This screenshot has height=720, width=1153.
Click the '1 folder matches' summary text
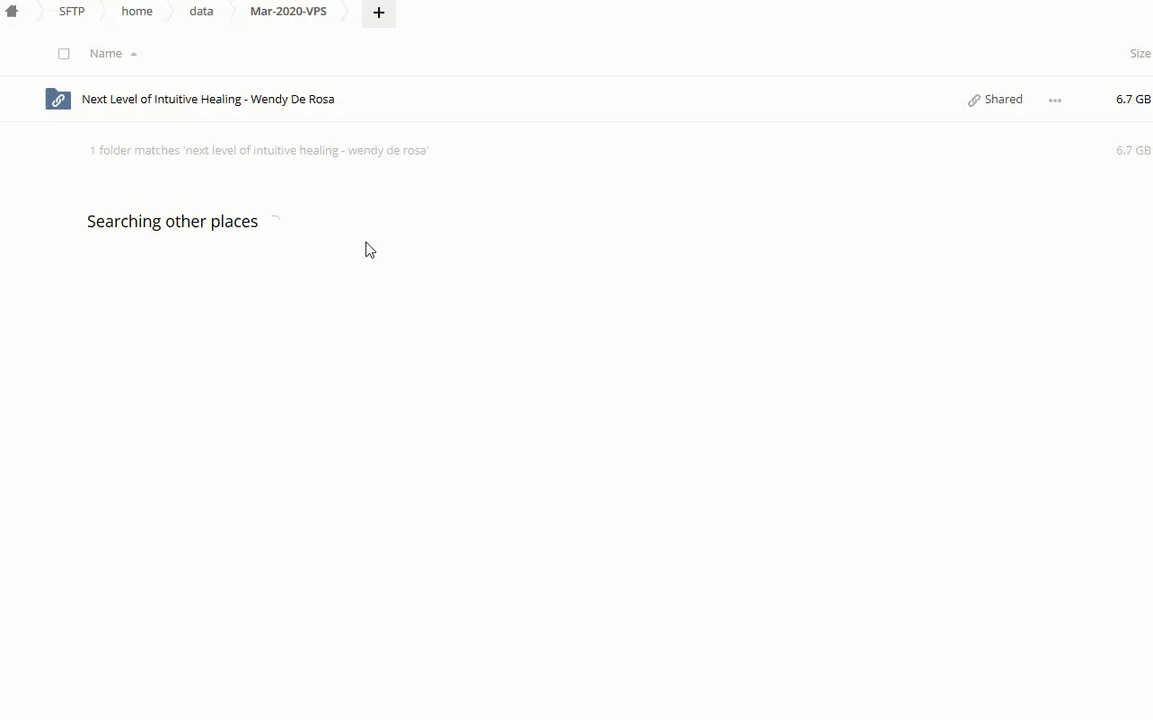point(259,150)
